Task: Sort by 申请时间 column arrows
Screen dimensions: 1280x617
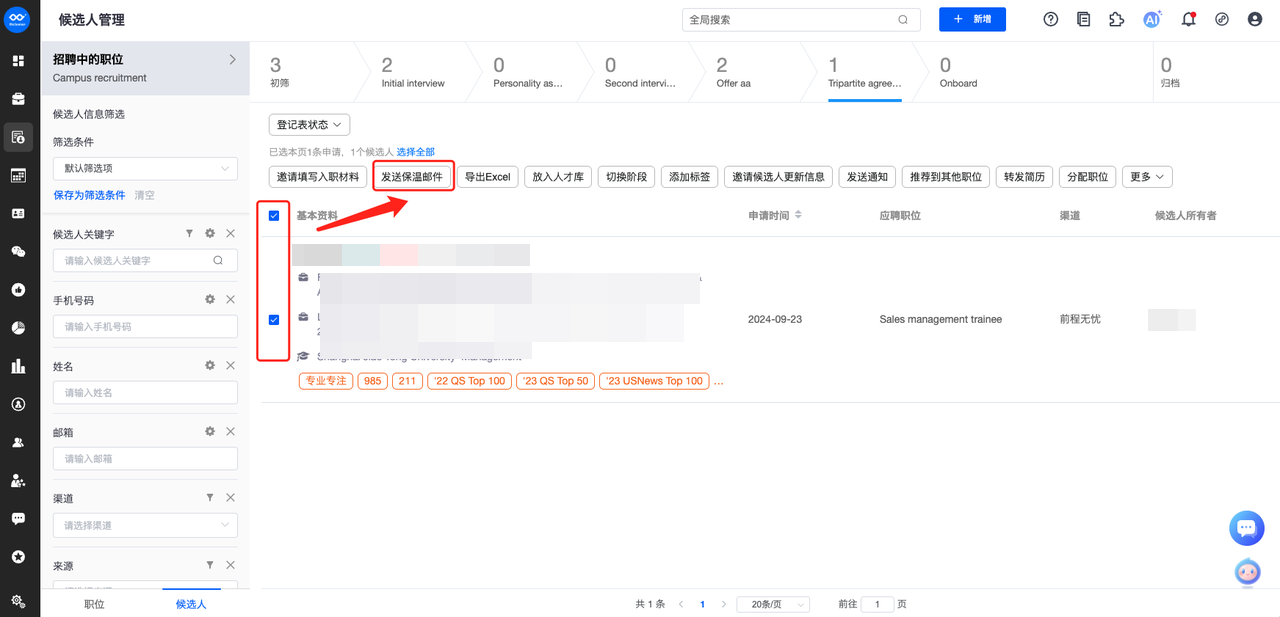Action: click(798, 215)
